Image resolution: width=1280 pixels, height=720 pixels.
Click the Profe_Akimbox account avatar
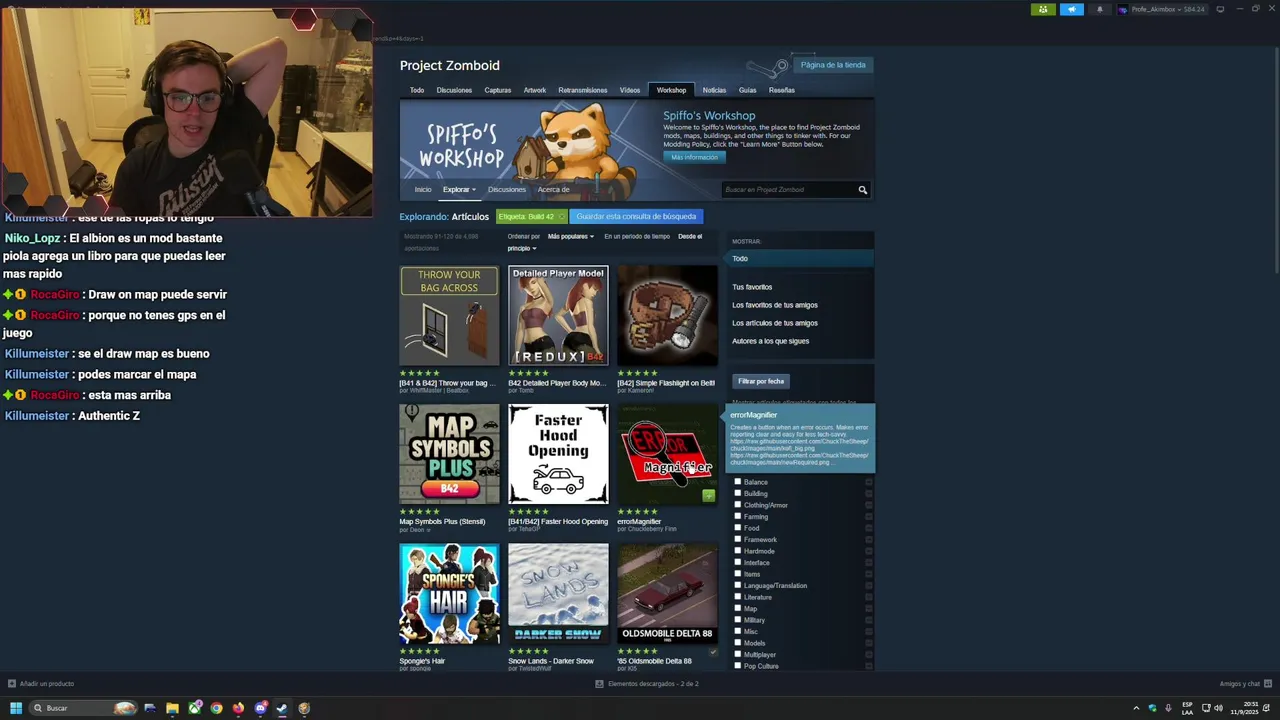tap(1123, 9)
